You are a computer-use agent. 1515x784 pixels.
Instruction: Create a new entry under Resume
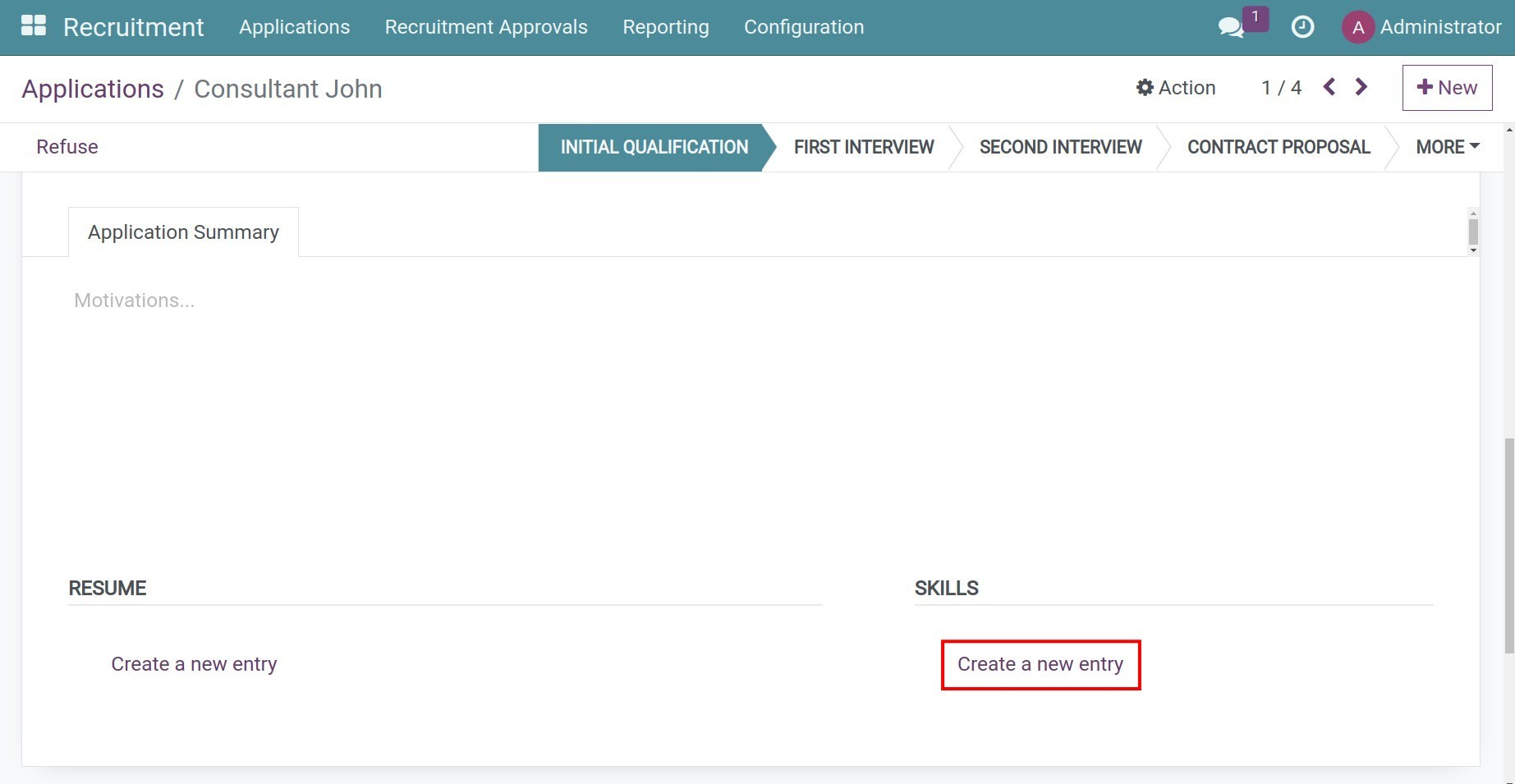click(x=195, y=664)
